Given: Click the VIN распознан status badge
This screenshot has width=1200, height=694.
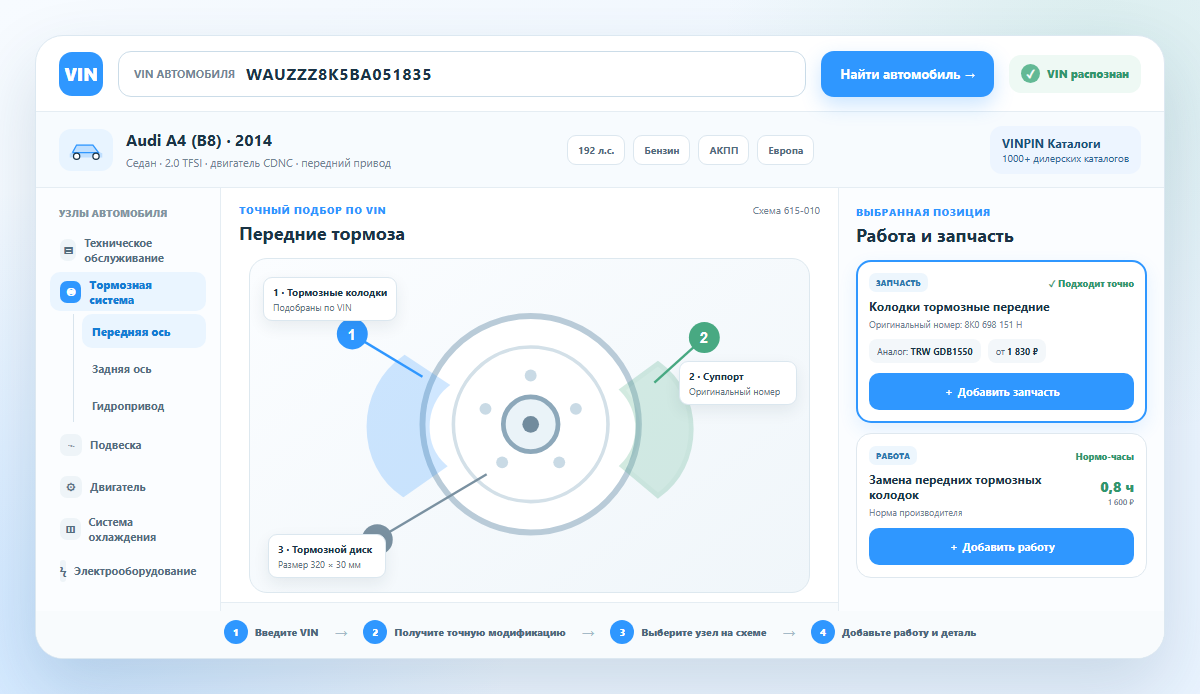Looking at the screenshot, I should [x=1074, y=74].
